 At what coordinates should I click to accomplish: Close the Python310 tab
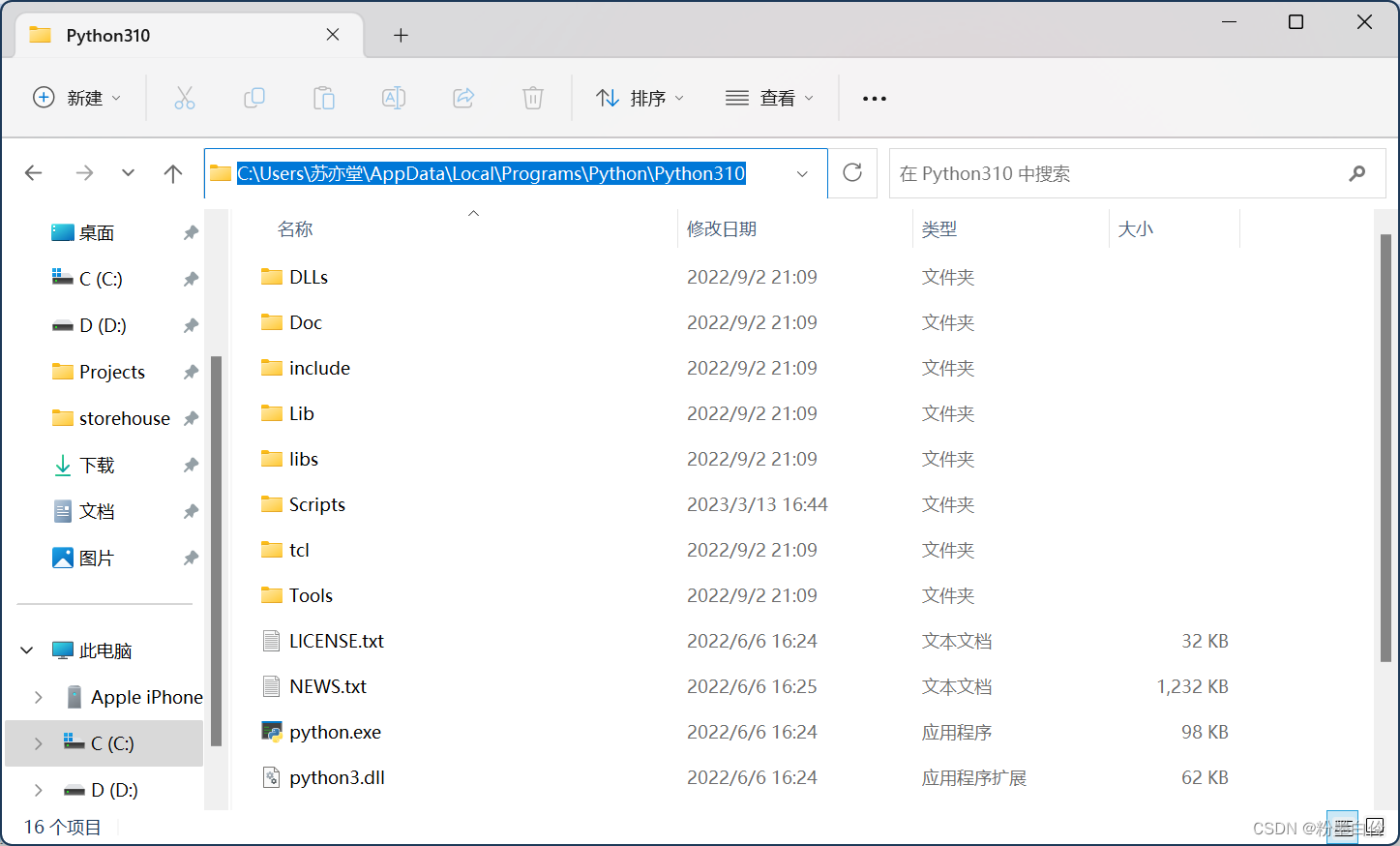coord(333,35)
